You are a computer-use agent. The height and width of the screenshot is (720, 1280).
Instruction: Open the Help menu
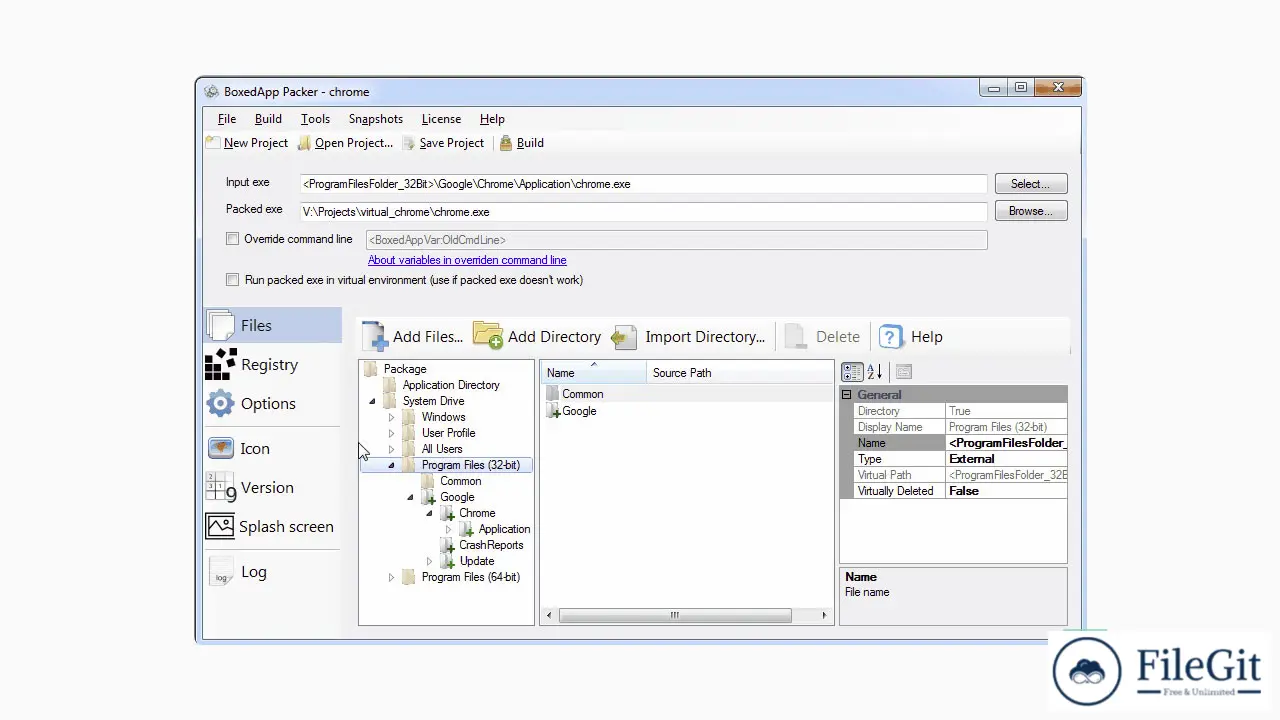pos(492,119)
